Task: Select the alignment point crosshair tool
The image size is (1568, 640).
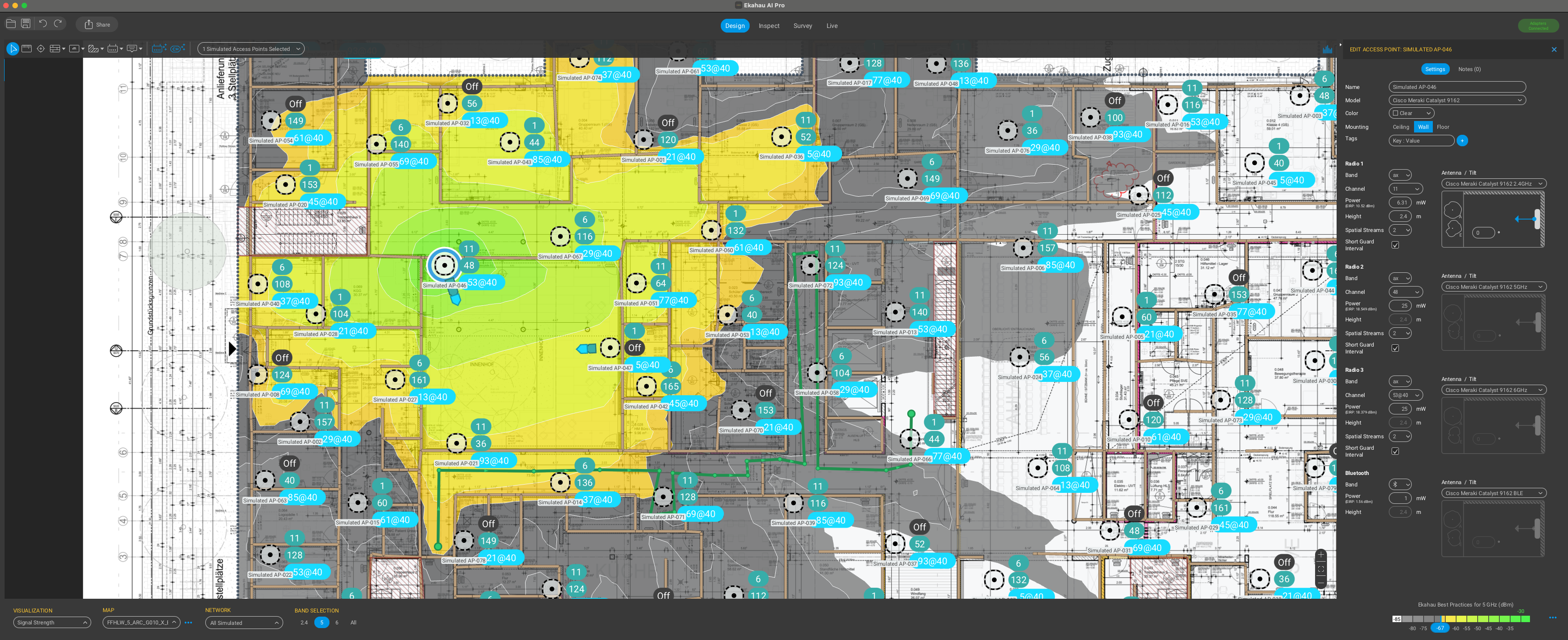Action: click(x=41, y=49)
